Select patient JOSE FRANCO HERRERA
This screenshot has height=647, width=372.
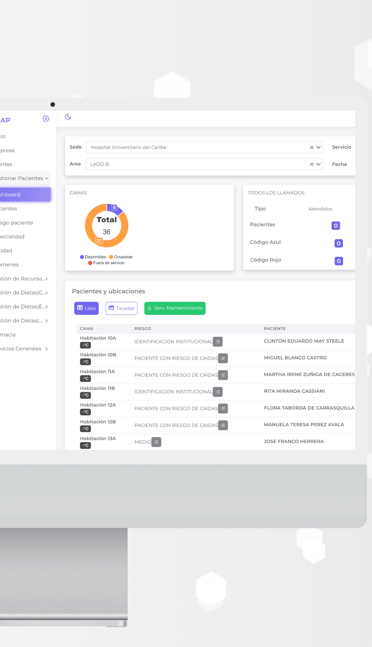click(x=294, y=442)
